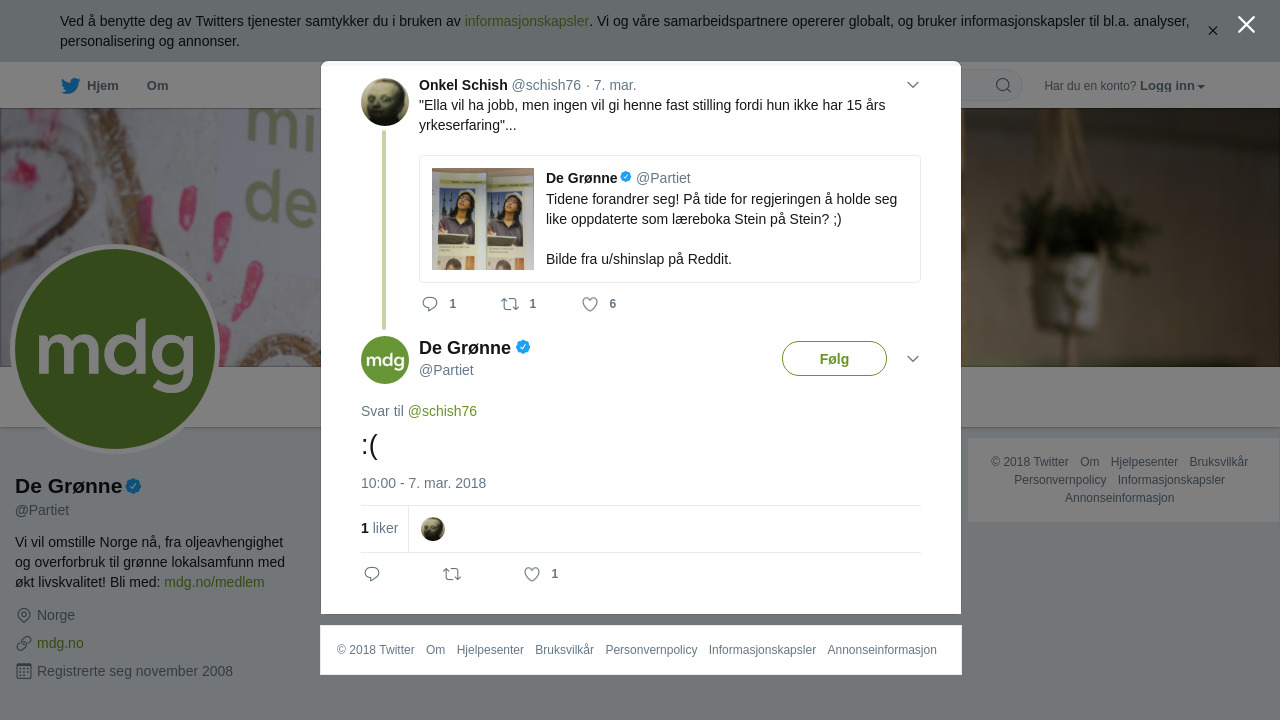Screen dimensions: 1280x720
Task: Open @schish76 mention in reply line
Action: 442,411
